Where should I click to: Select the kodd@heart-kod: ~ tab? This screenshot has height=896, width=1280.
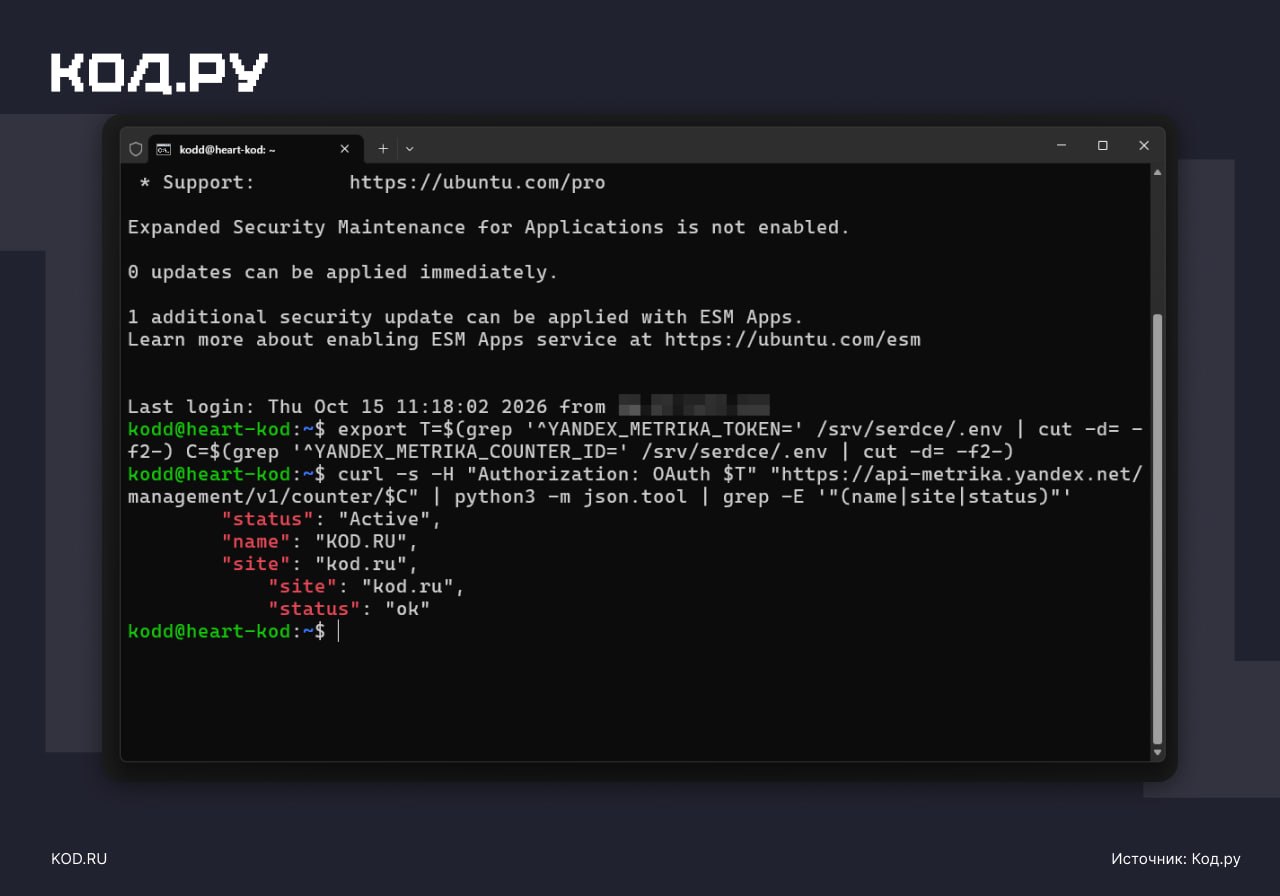click(x=255, y=149)
